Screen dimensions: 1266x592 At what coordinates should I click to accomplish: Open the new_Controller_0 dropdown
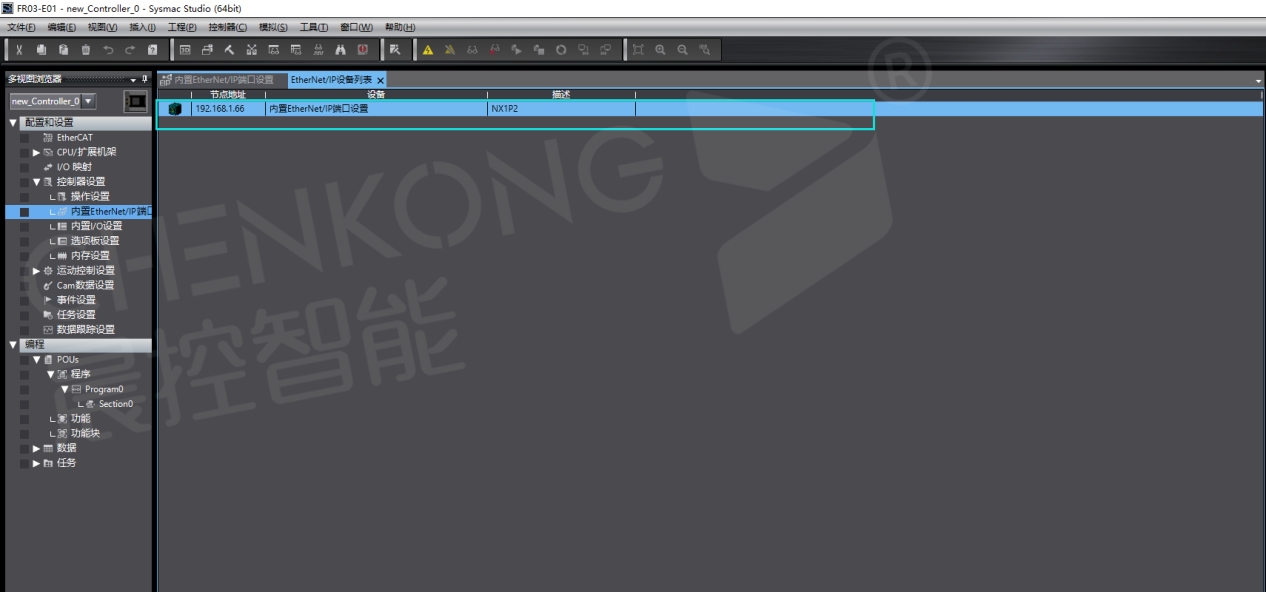[x=89, y=101]
